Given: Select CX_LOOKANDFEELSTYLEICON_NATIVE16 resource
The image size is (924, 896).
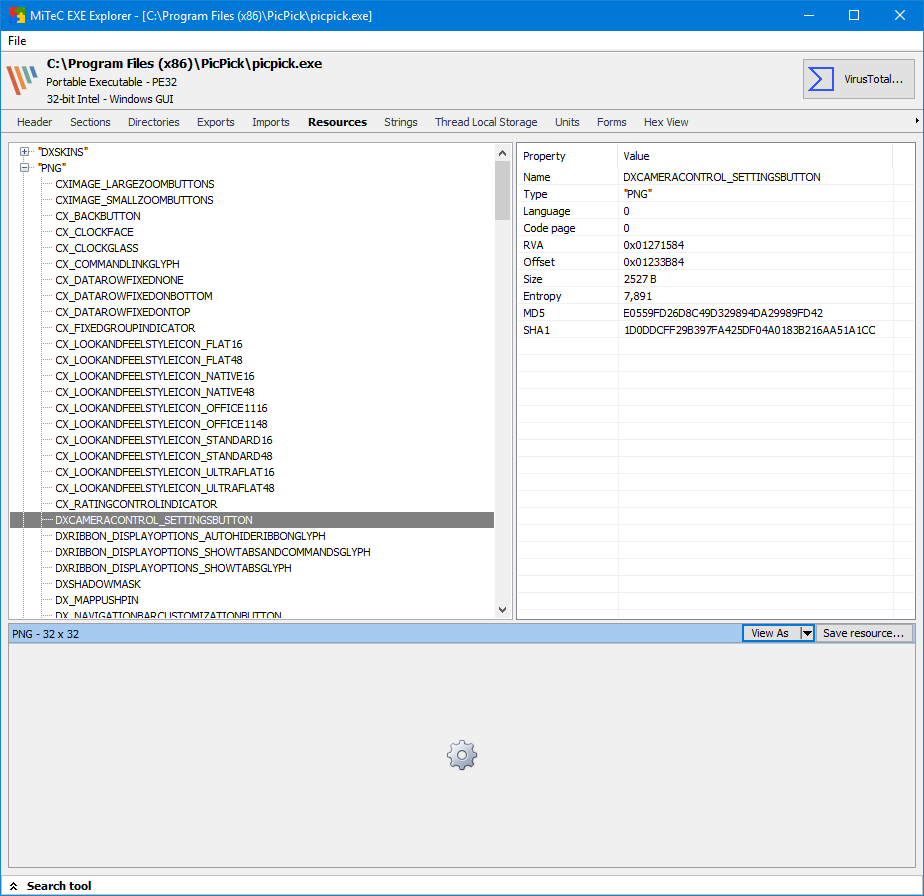Looking at the screenshot, I should click(154, 375).
